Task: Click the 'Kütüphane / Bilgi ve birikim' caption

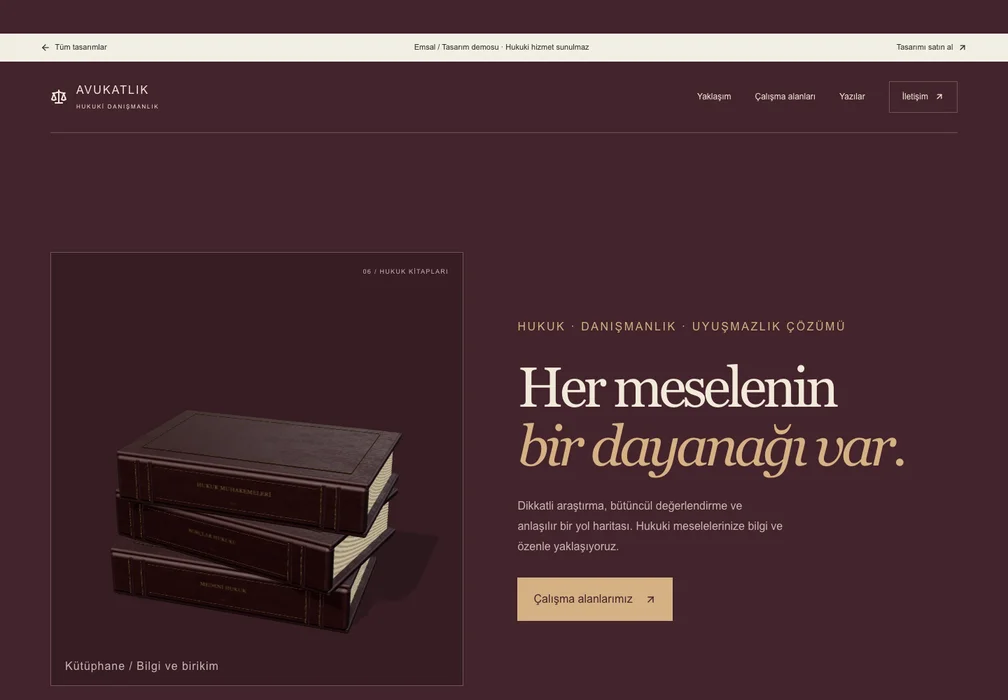Action: [x=141, y=666]
